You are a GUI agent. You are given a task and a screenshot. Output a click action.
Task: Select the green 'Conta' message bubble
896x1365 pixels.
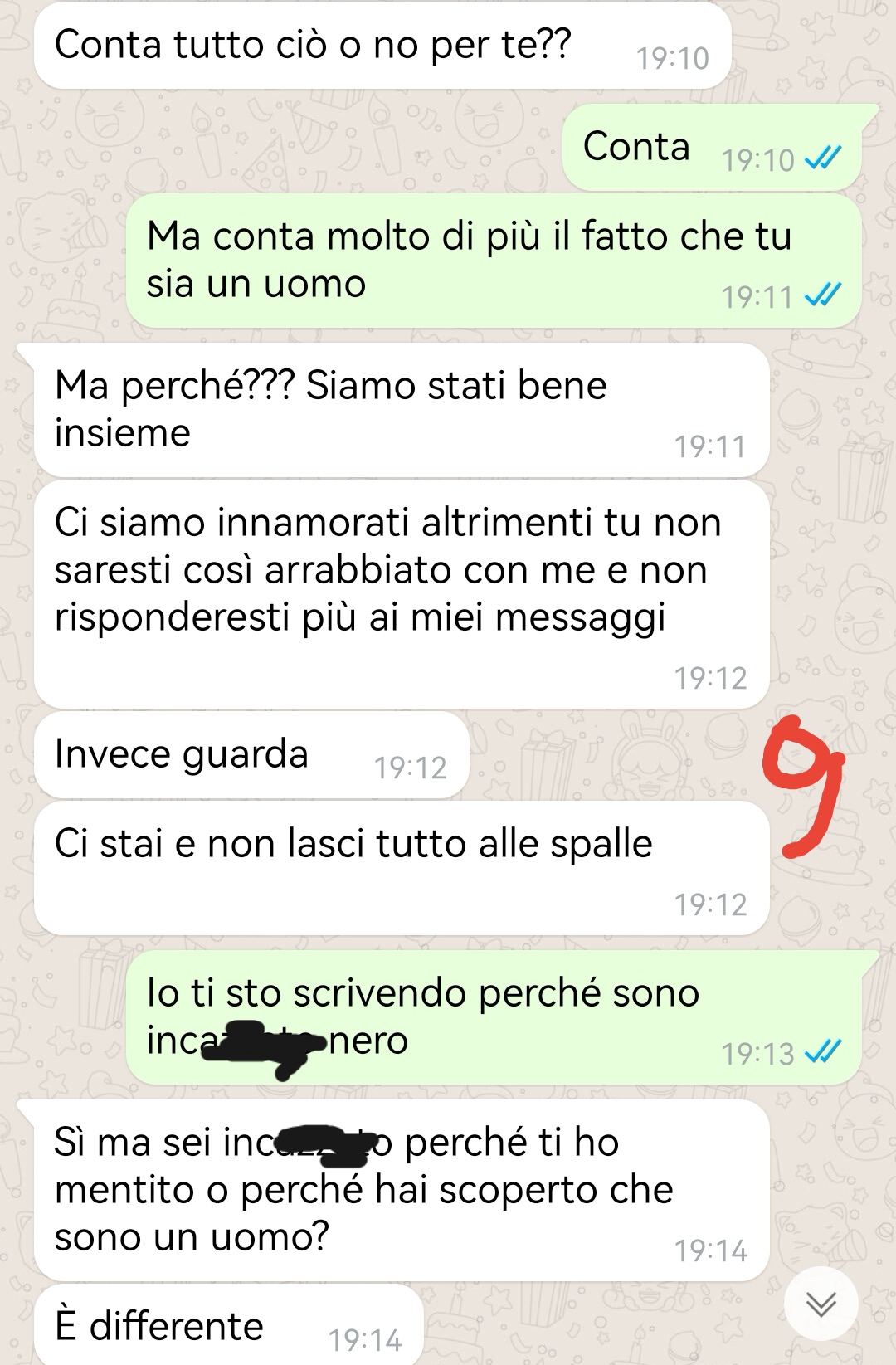coord(711,148)
